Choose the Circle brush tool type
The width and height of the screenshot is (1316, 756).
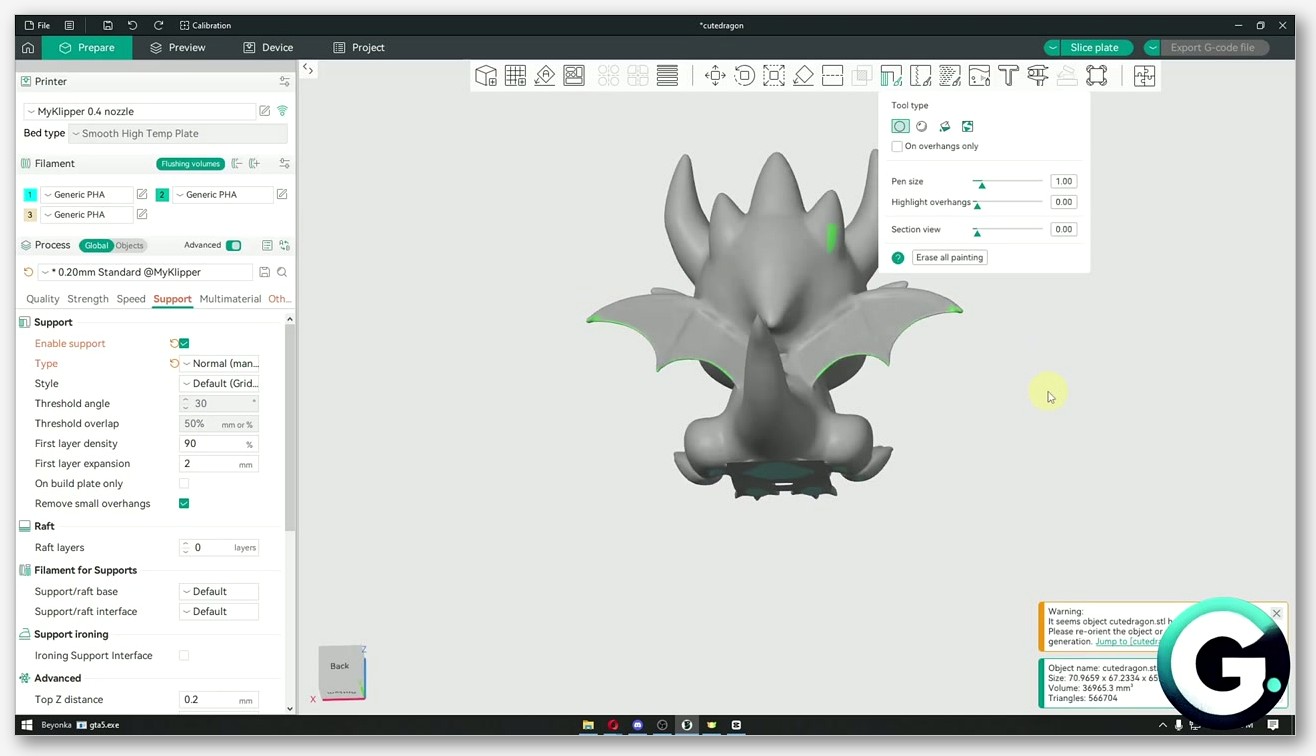[900, 127]
